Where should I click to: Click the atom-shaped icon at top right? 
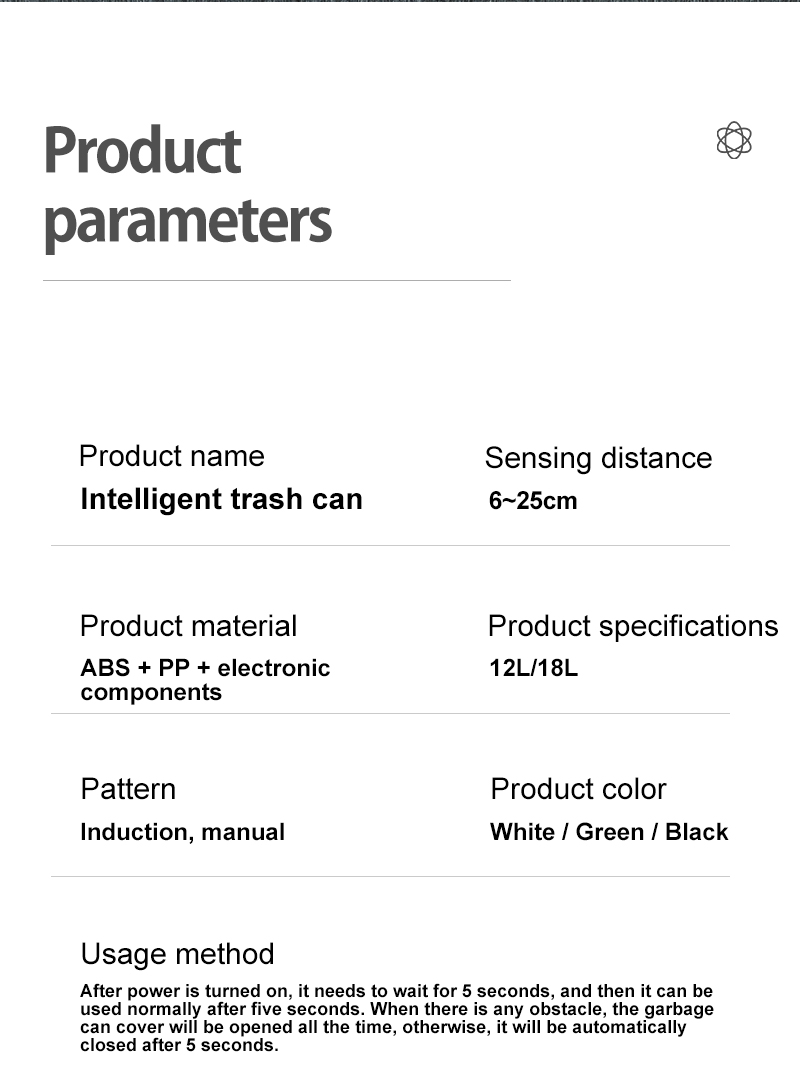(733, 140)
